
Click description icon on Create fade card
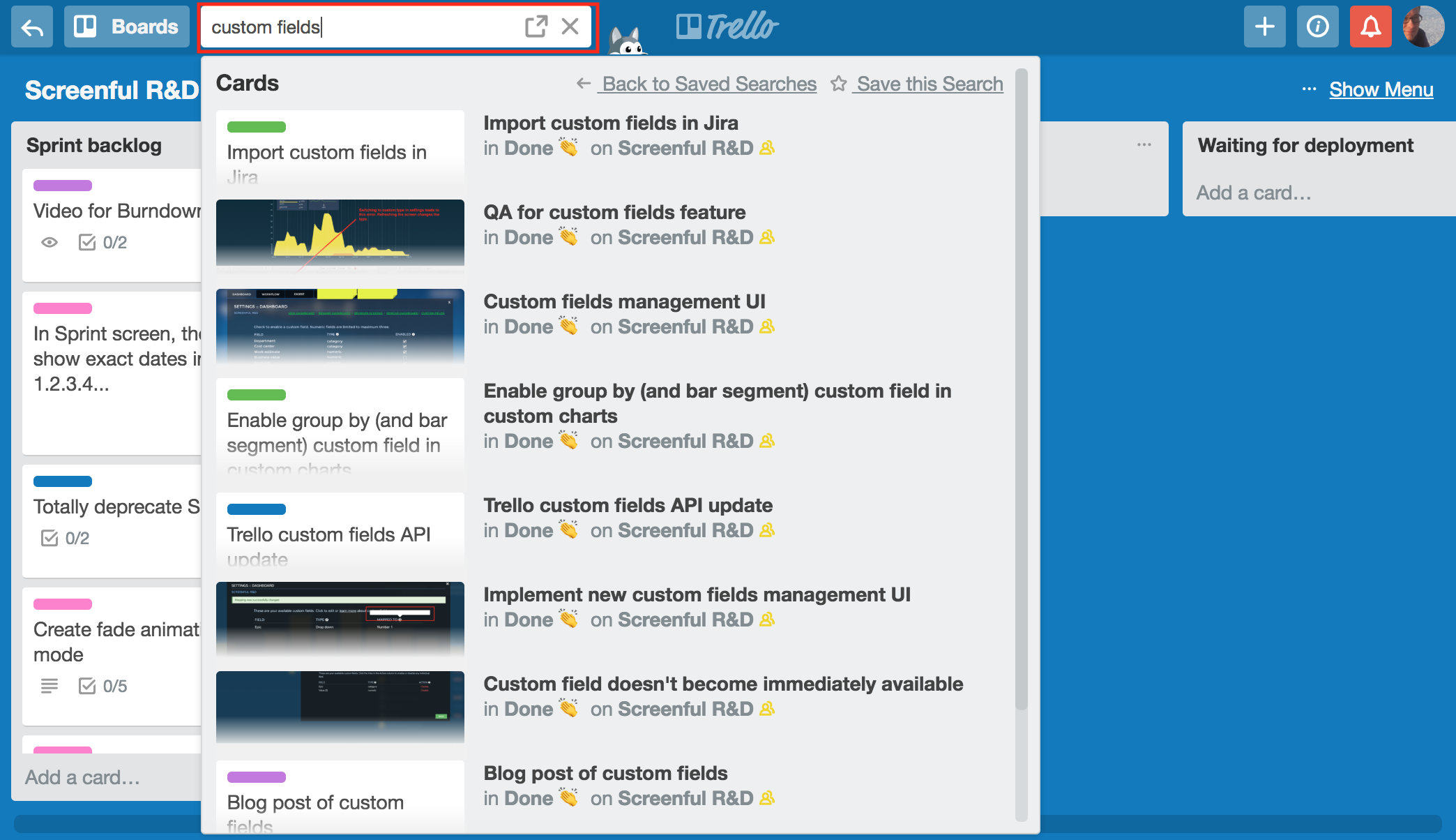tap(50, 687)
